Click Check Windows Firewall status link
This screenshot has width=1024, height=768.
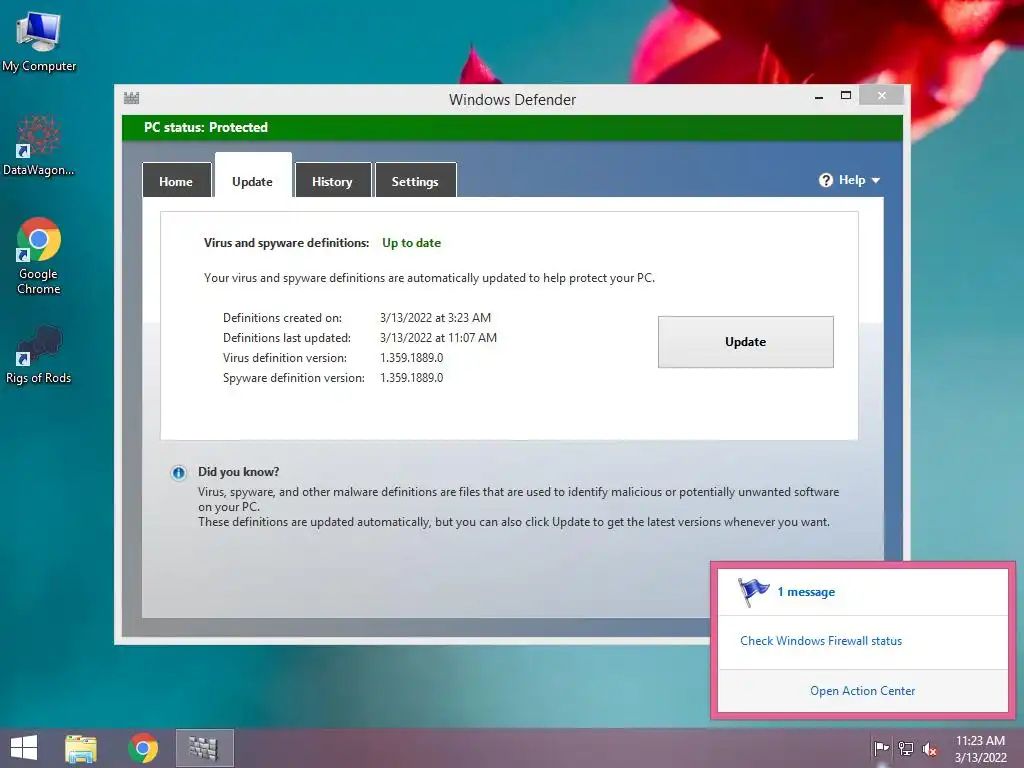(x=821, y=641)
